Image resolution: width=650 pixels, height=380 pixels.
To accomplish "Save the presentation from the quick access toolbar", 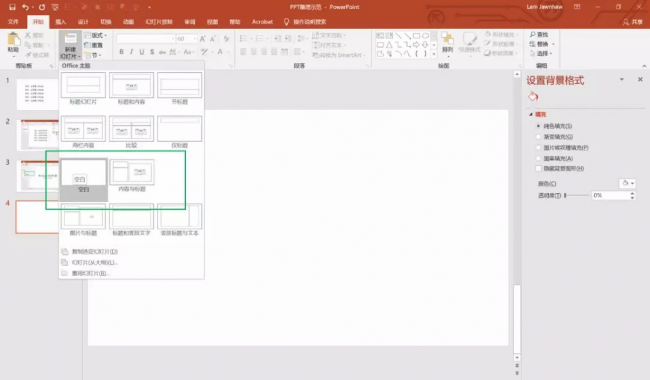I will [x=12, y=7].
